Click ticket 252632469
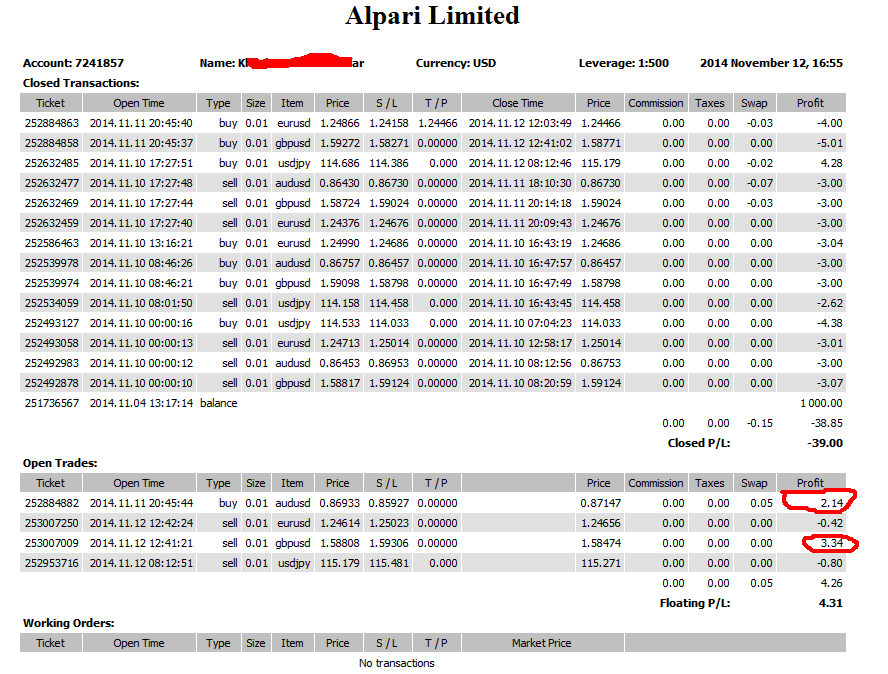The width and height of the screenshot is (888, 674). (x=52, y=203)
